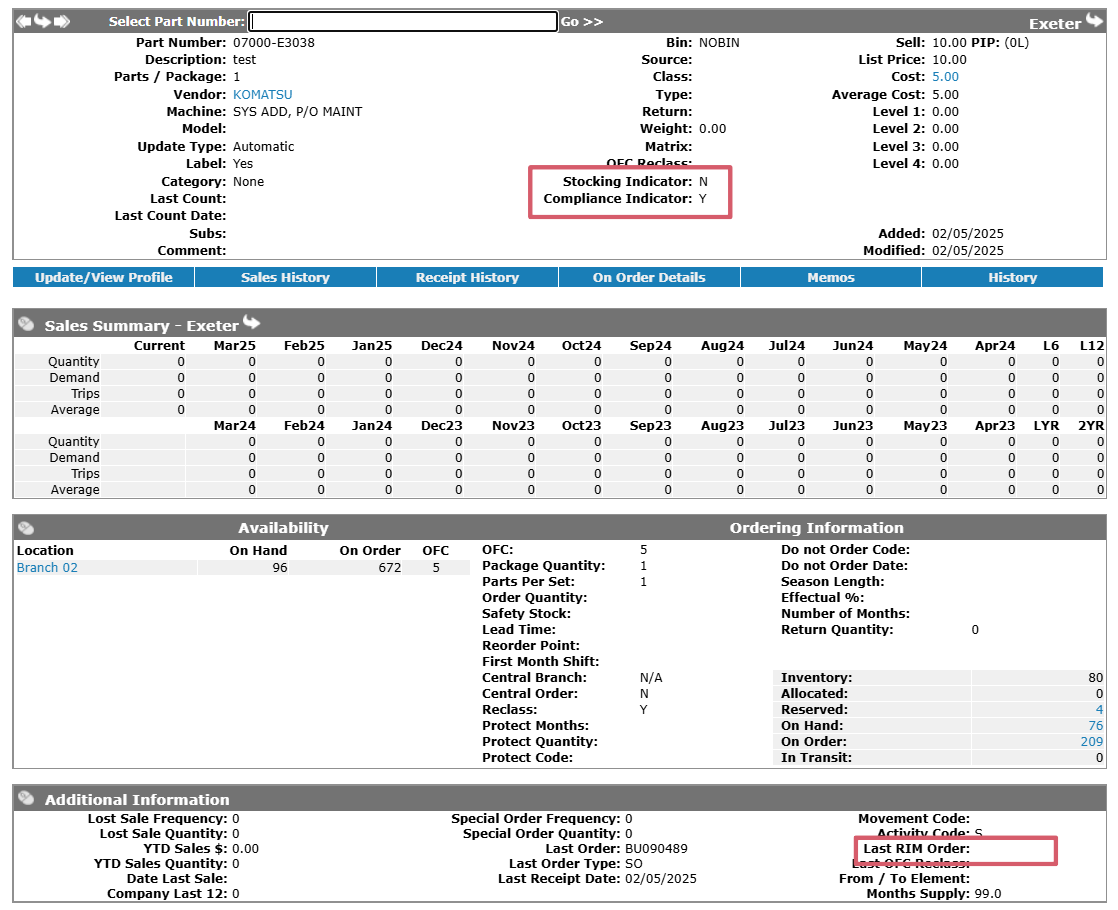Image resolution: width=1118 pixels, height=910 pixels.
Task: Click the Reclass value Y
Action: tap(644, 710)
